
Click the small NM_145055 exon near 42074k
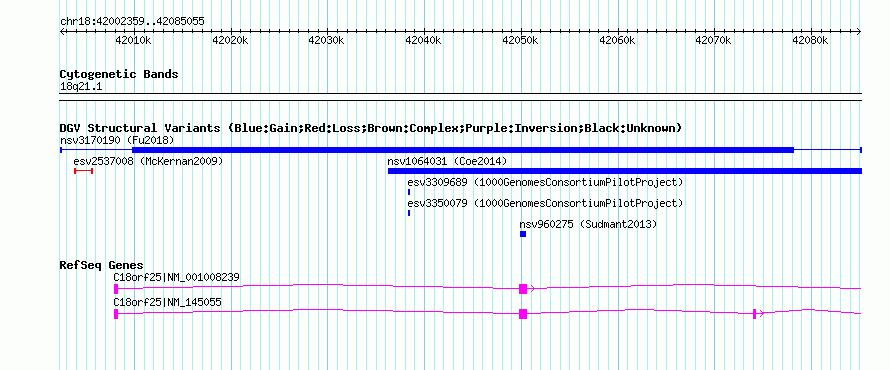click(x=754, y=314)
